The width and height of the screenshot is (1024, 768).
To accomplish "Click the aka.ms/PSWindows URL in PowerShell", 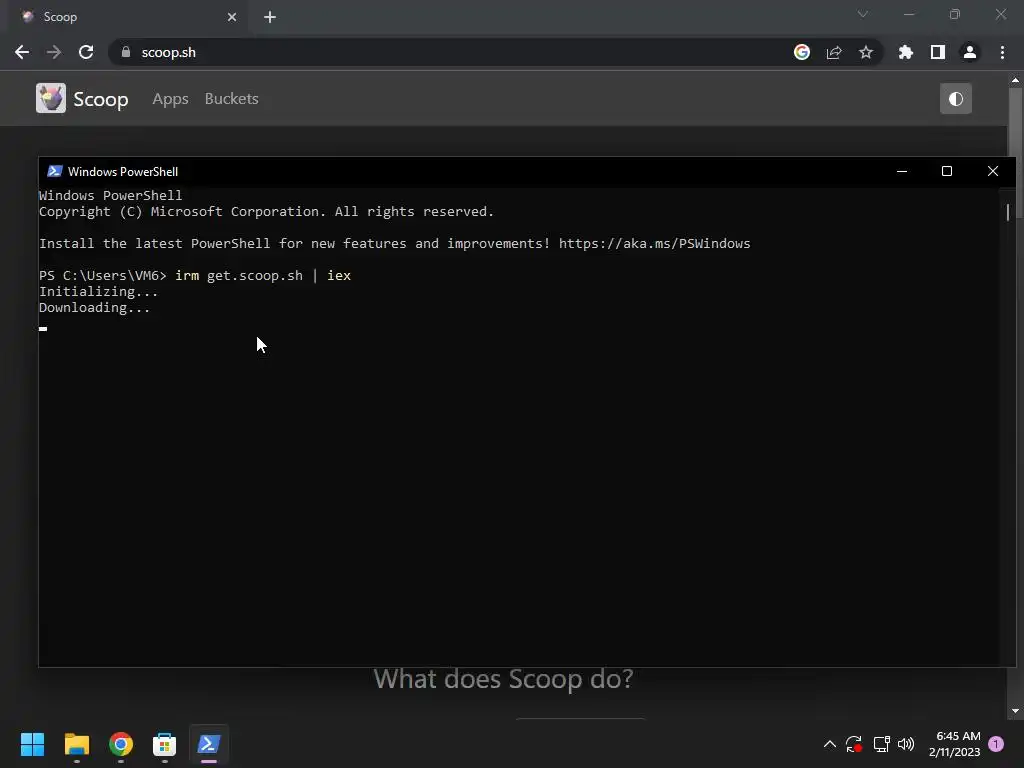I will 654,244.
